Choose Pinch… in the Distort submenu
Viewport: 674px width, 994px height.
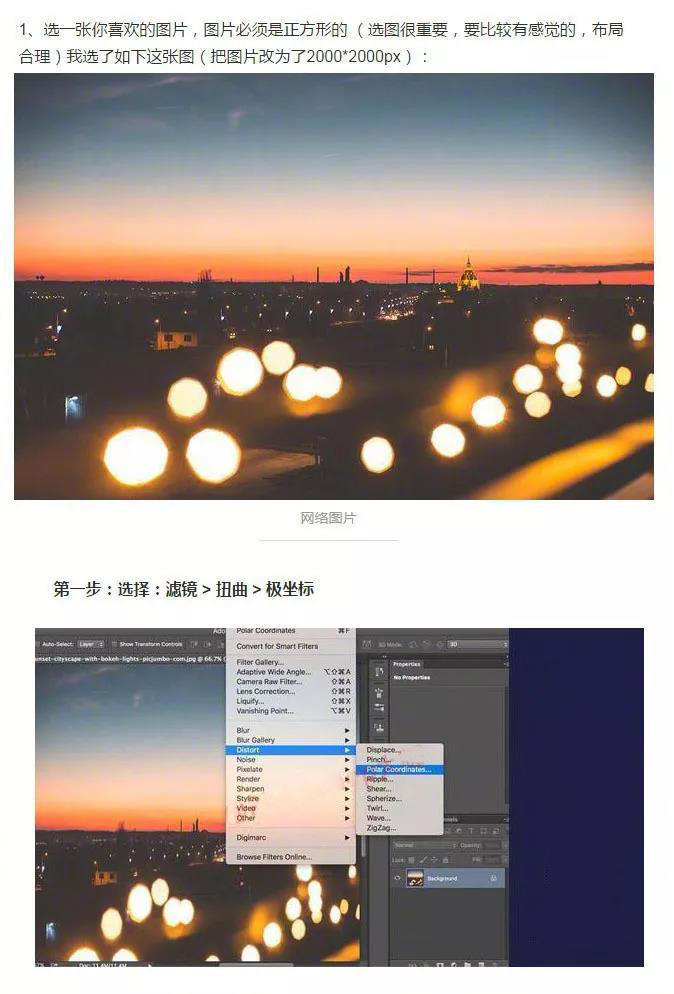[x=399, y=759]
